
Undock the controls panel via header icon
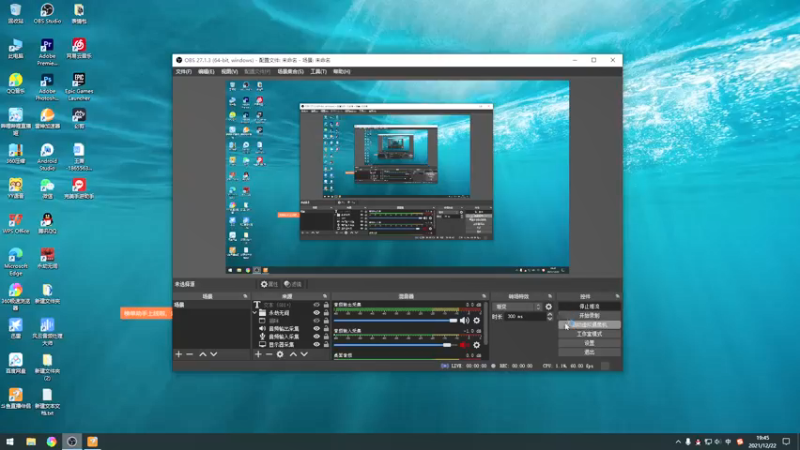[x=617, y=296]
